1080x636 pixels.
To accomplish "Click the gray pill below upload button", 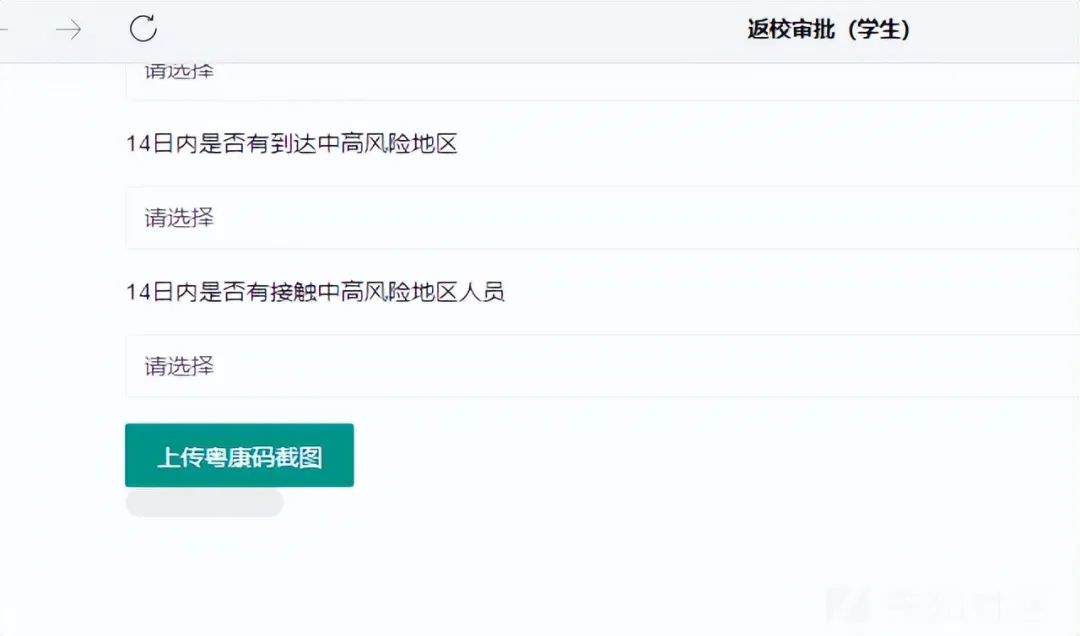I will click(205, 503).
